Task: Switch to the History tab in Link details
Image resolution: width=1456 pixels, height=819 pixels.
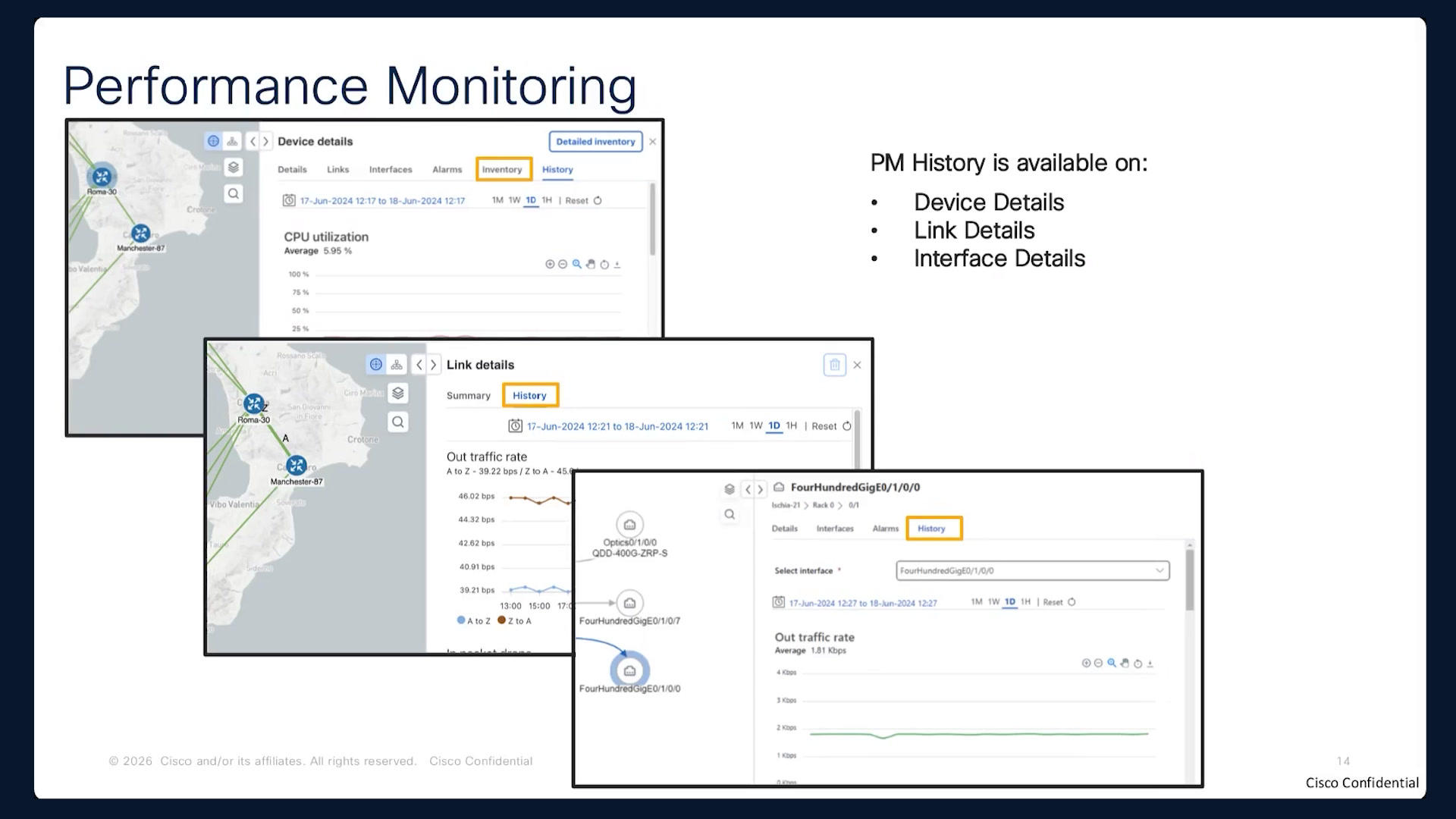Action: [529, 395]
